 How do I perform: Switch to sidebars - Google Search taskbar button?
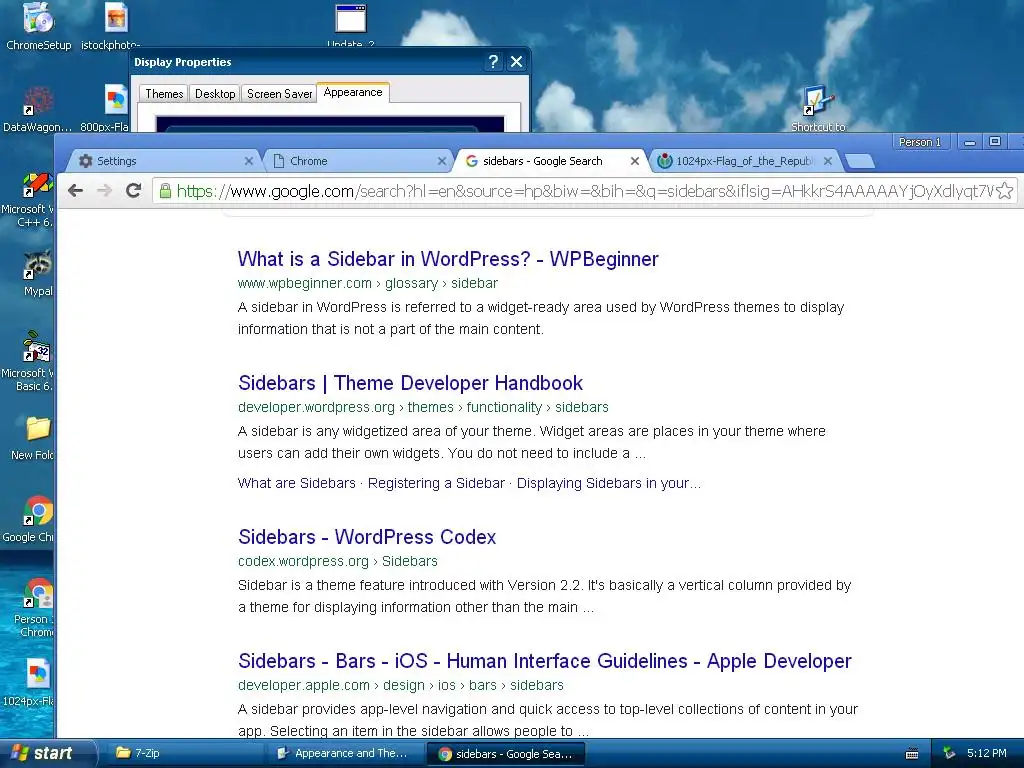(505, 754)
